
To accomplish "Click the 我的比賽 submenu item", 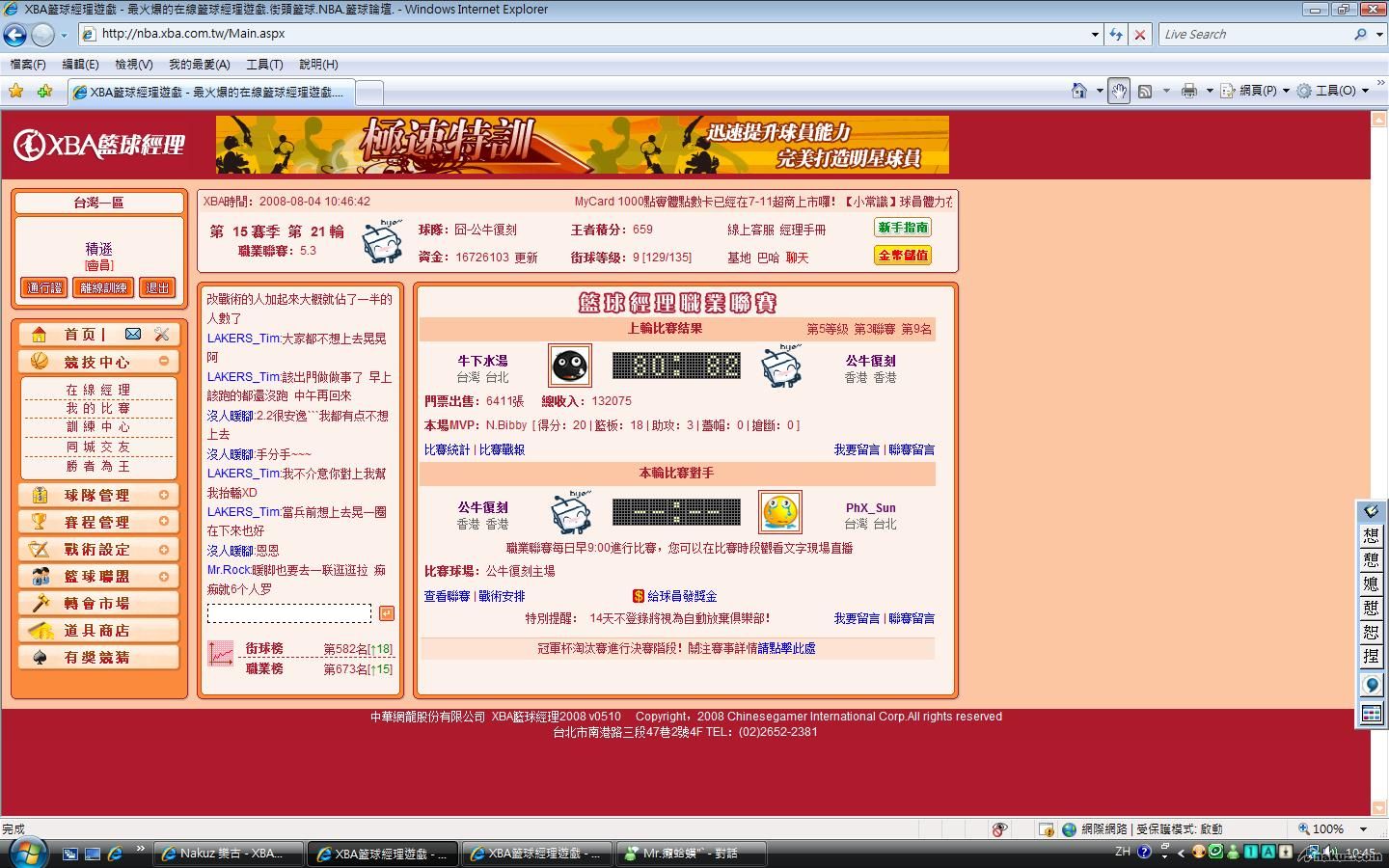I will click(98, 408).
